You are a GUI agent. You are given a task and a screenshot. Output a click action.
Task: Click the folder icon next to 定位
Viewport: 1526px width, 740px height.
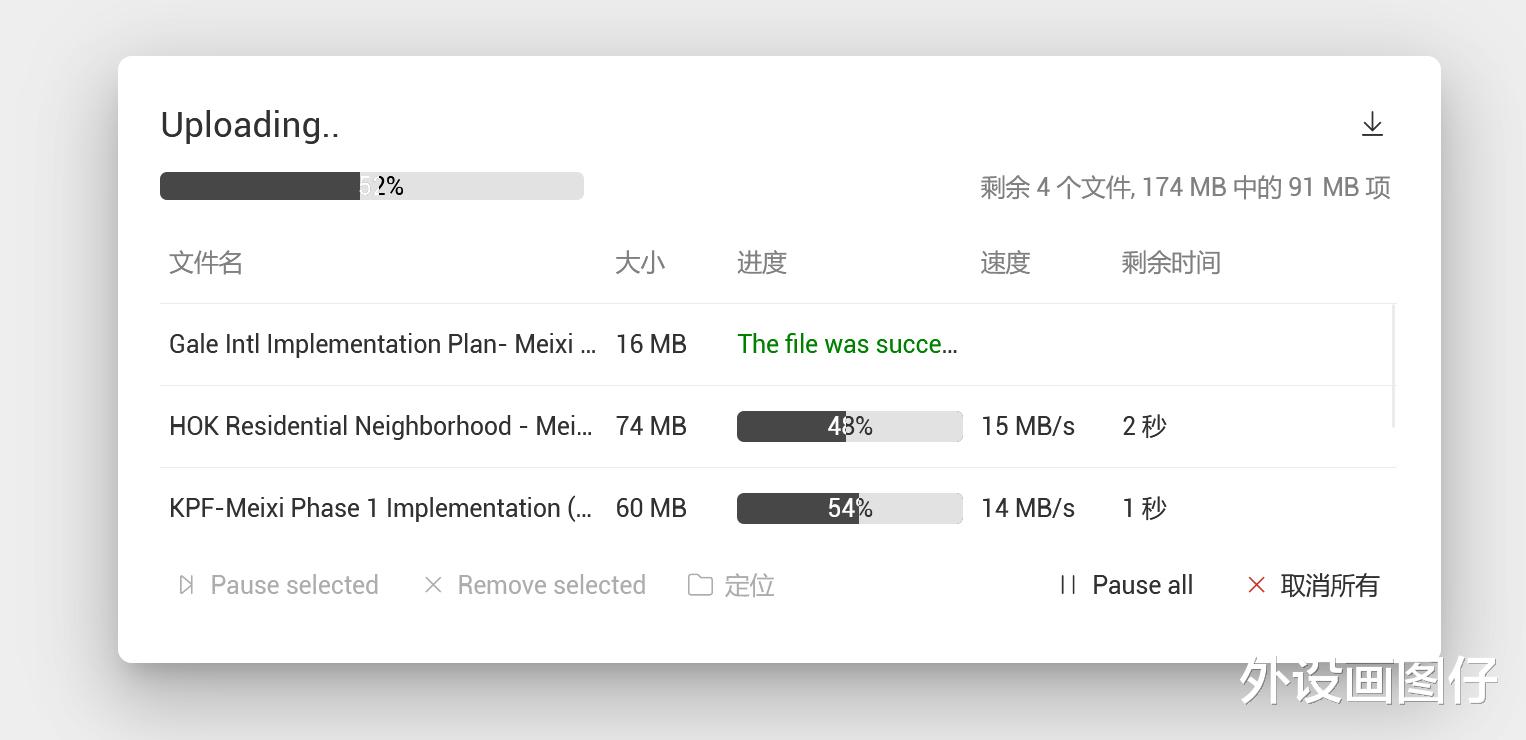pos(700,585)
